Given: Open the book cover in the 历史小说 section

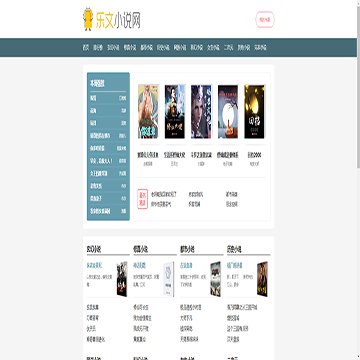Looking at the screenshot, I should coord(262,279).
